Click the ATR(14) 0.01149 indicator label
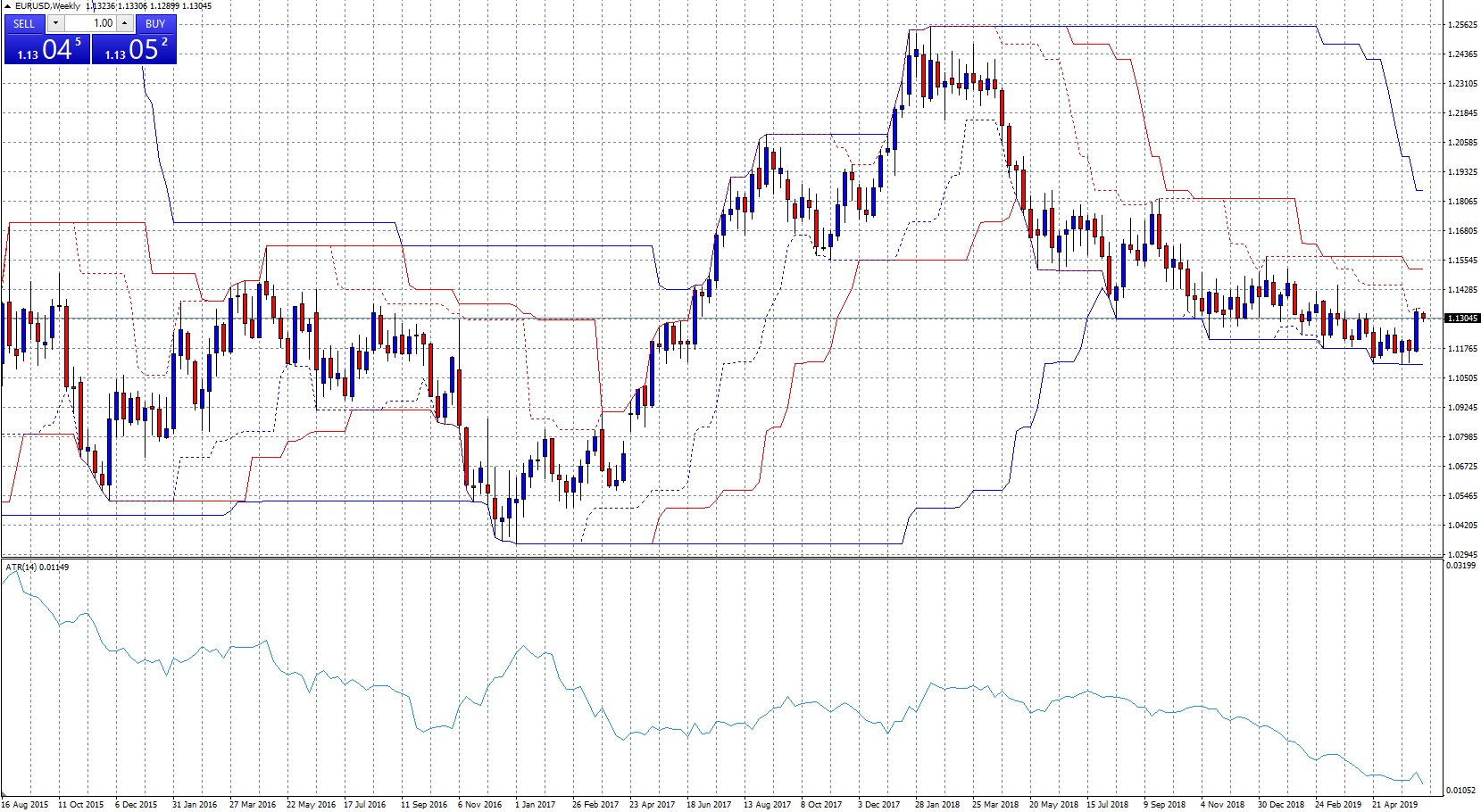This screenshot has width=1481, height=812. (x=37, y=567)
